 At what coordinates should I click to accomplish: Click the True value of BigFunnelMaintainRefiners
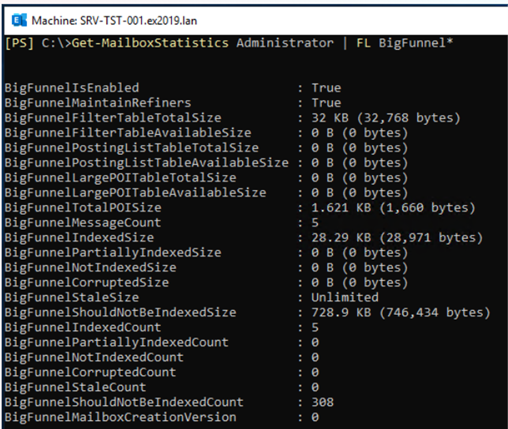tap(326, 103)
